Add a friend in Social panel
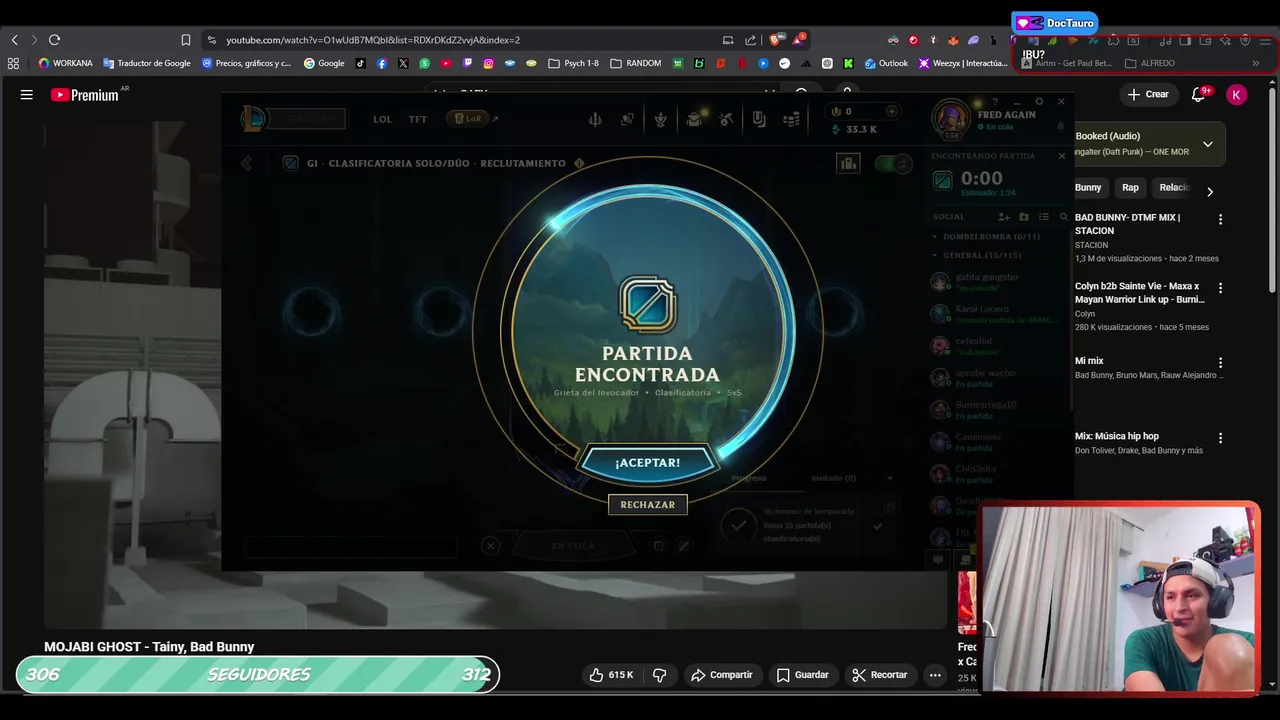 point(1004,217)
